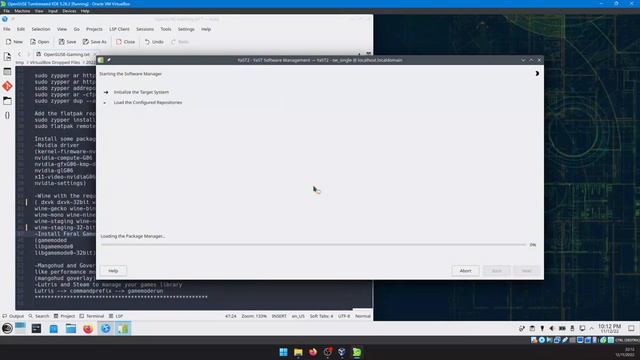Screen dimensions: 640x360
Task: Open the Edit menu in Kate
Action: pos(21,29)
